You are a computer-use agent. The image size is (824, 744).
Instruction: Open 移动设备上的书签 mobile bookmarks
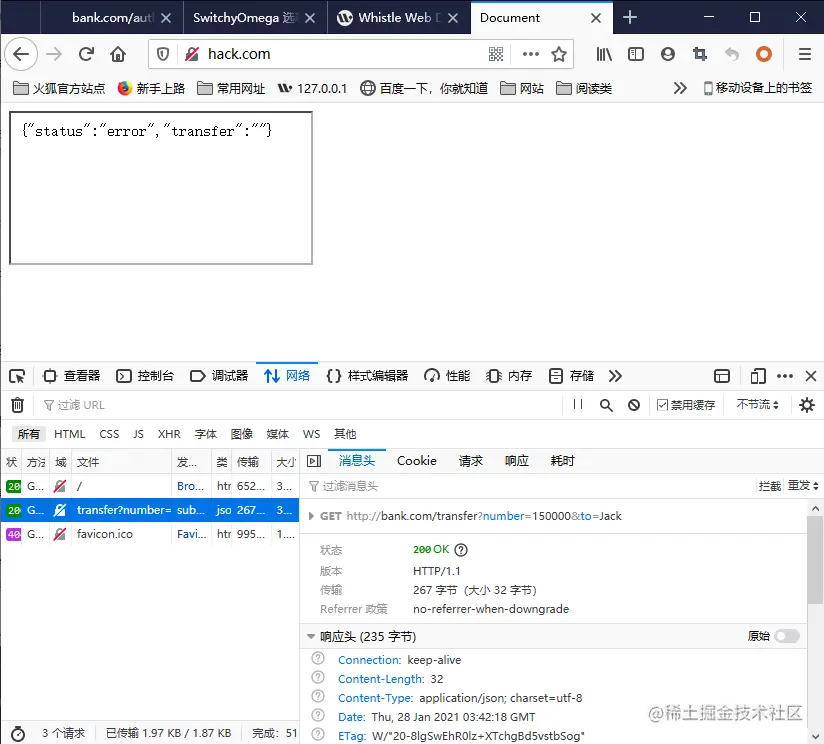coord(757,88)
